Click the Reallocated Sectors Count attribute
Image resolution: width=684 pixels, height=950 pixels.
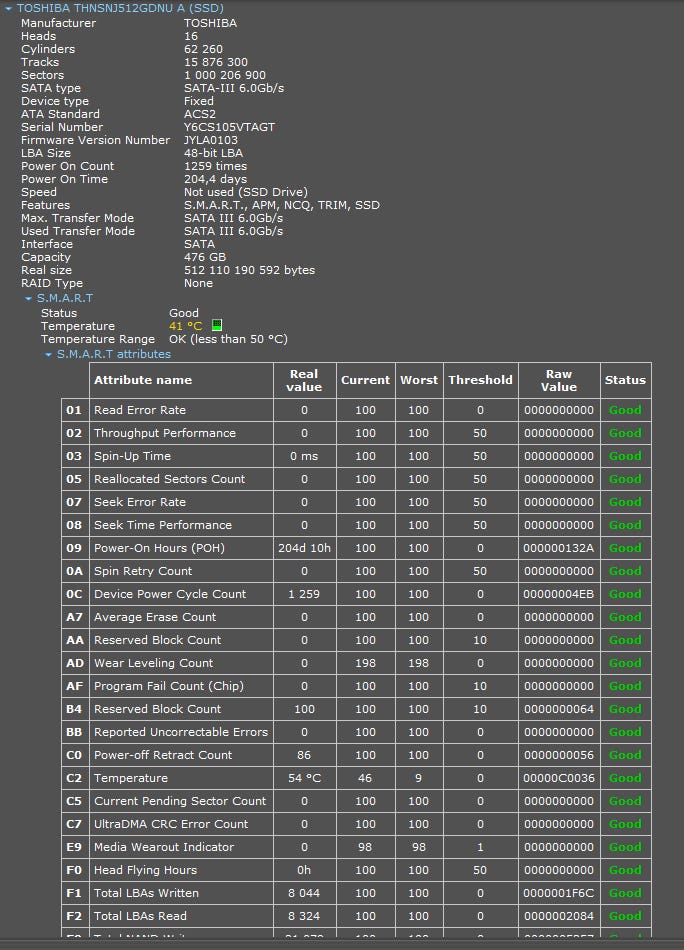pos(169,479)
